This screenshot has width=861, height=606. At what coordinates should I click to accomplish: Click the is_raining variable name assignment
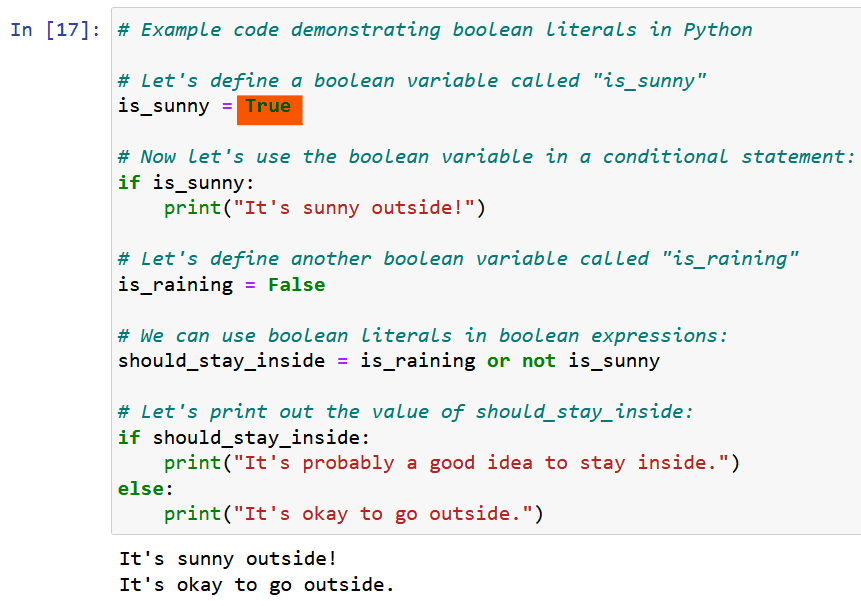point(175,285)
